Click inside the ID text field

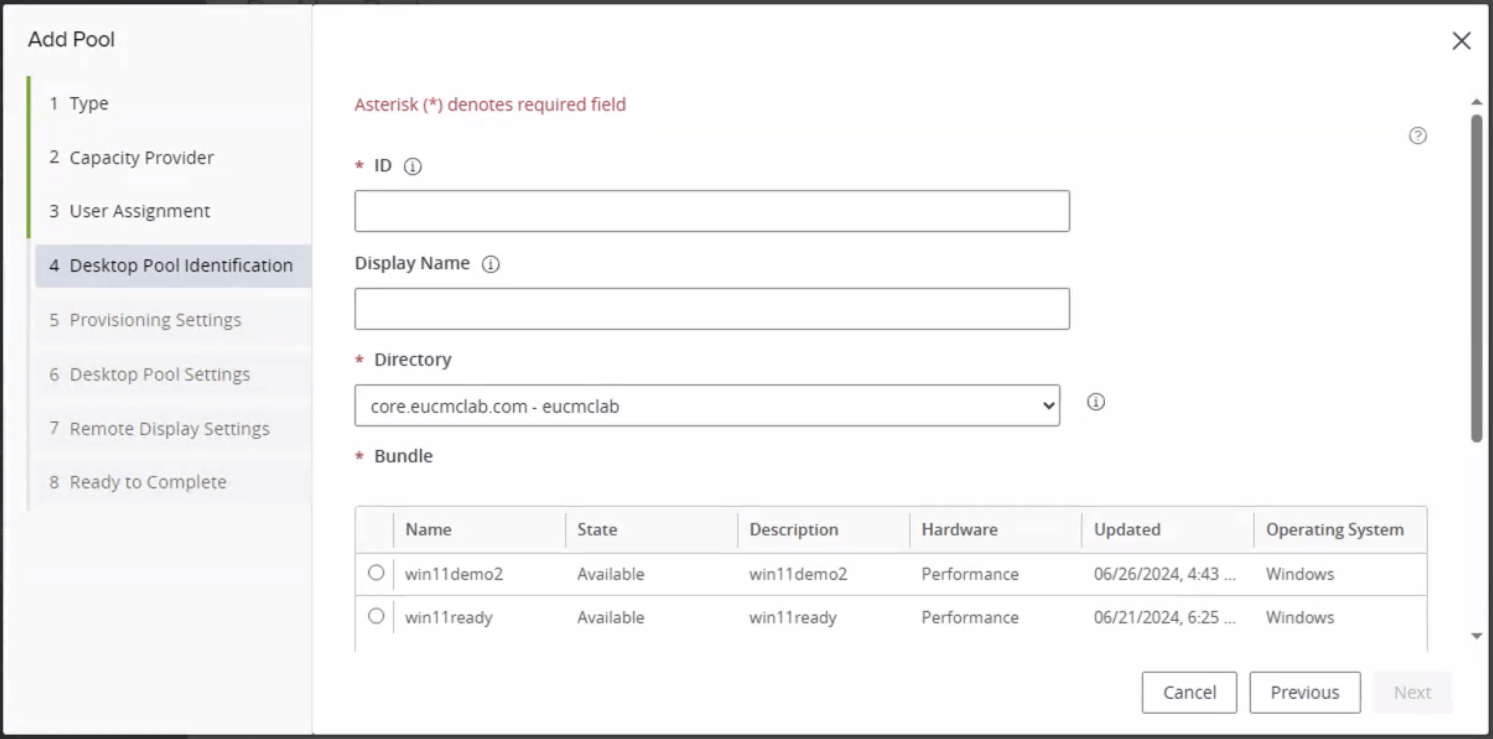tap(711, 211)
